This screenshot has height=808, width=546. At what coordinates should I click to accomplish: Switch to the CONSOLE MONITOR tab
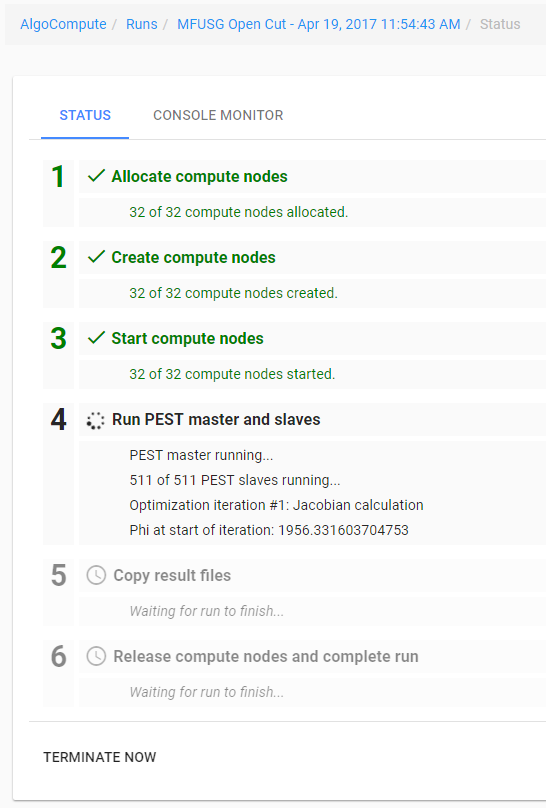point(218,115)
